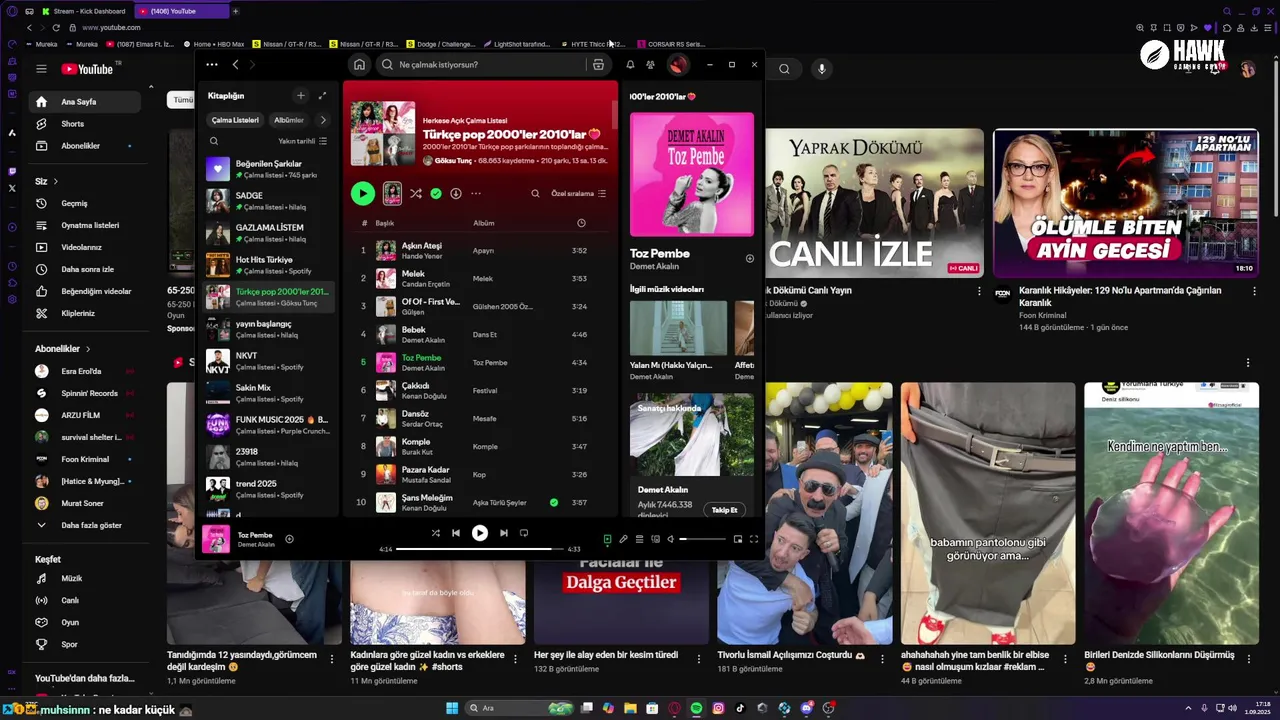Open Yakın tarihli sort dropdown

click(x=302, y=141)
